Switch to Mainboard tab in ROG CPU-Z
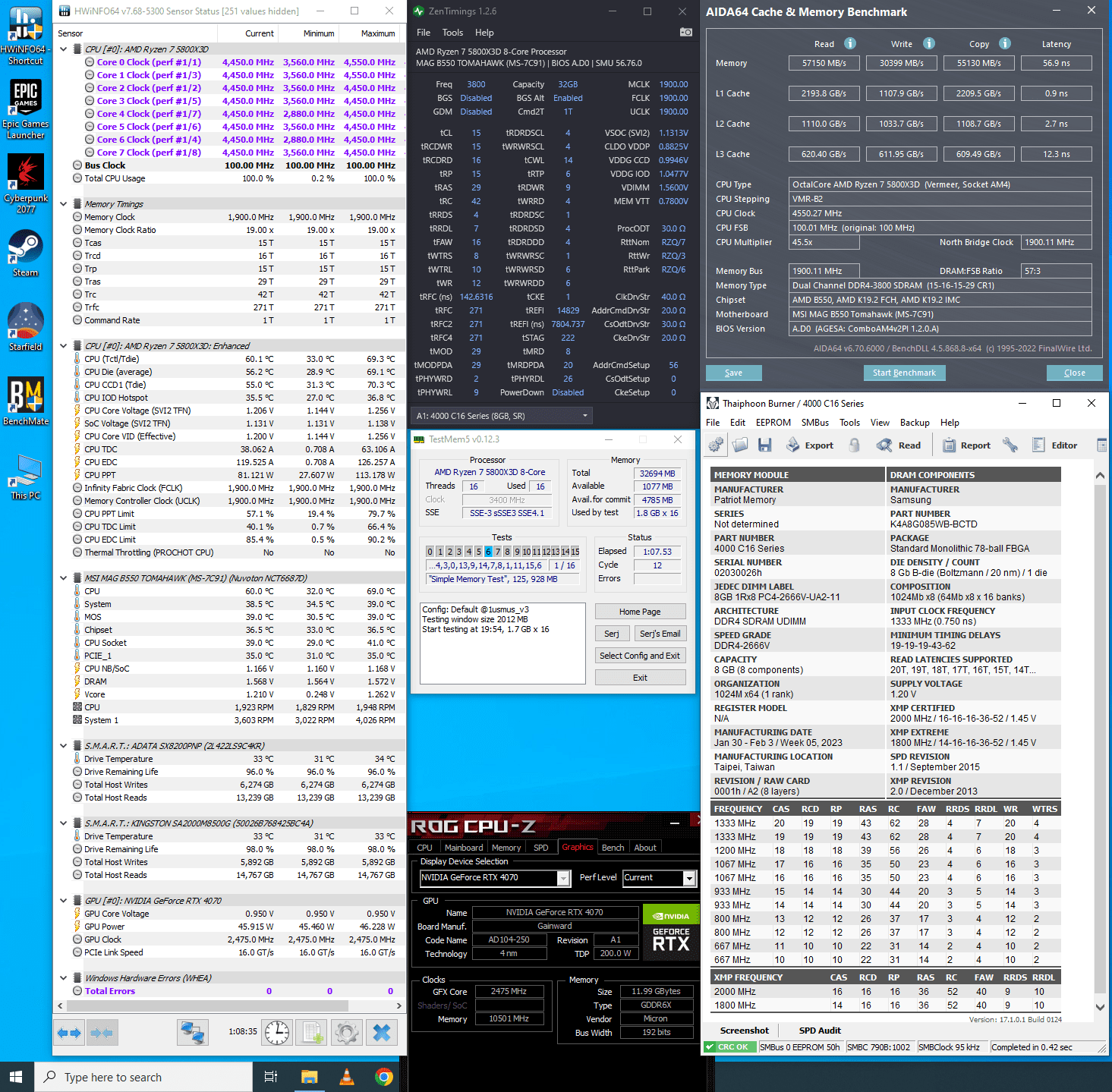The height and width of the screenshot is (1092, 1112). (x=464, y=848)
